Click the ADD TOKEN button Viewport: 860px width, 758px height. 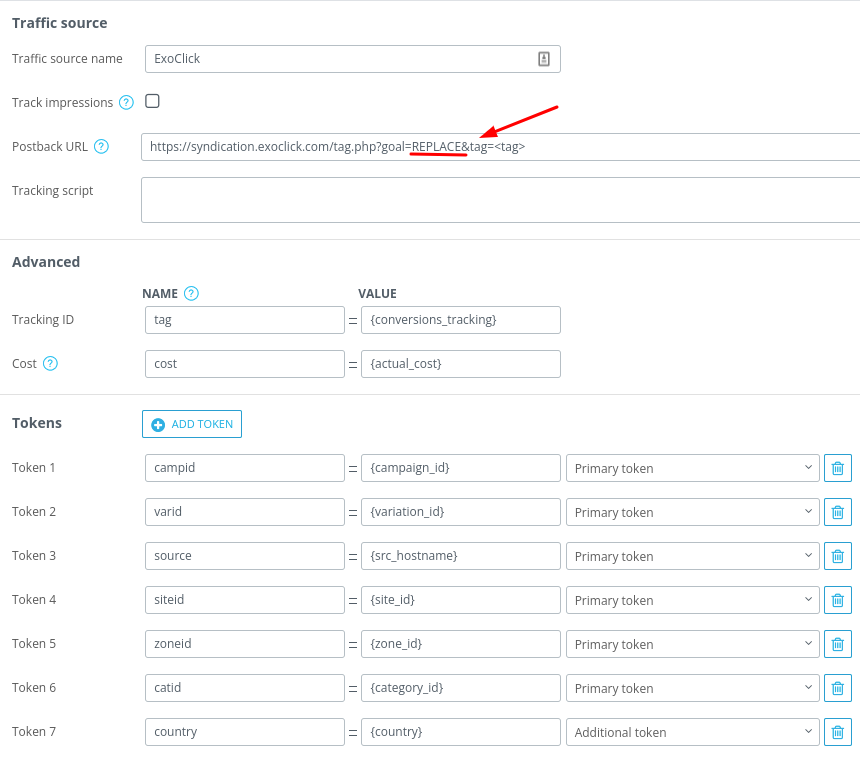(x=192, y=424)
